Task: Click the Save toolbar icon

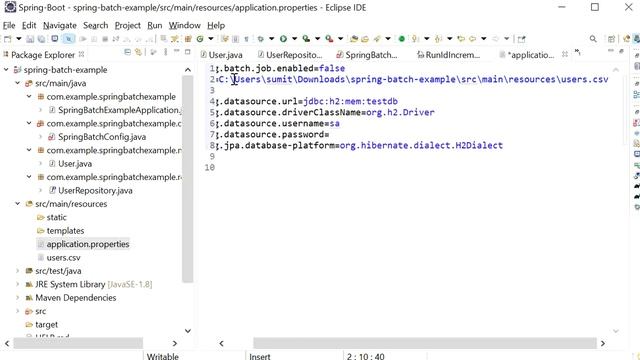Action: (x=30, y=39)
